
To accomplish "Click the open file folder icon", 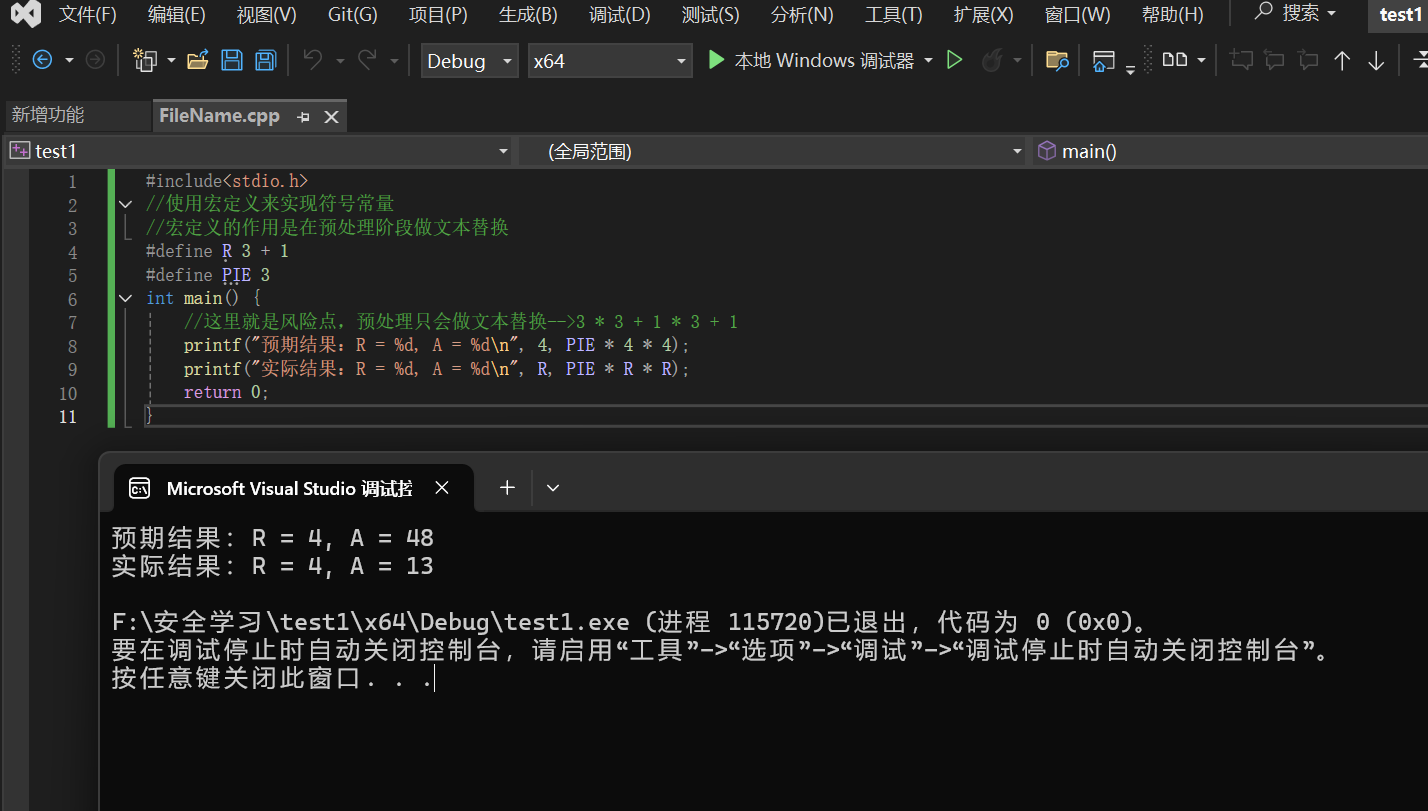I will (x=198, y=60).
